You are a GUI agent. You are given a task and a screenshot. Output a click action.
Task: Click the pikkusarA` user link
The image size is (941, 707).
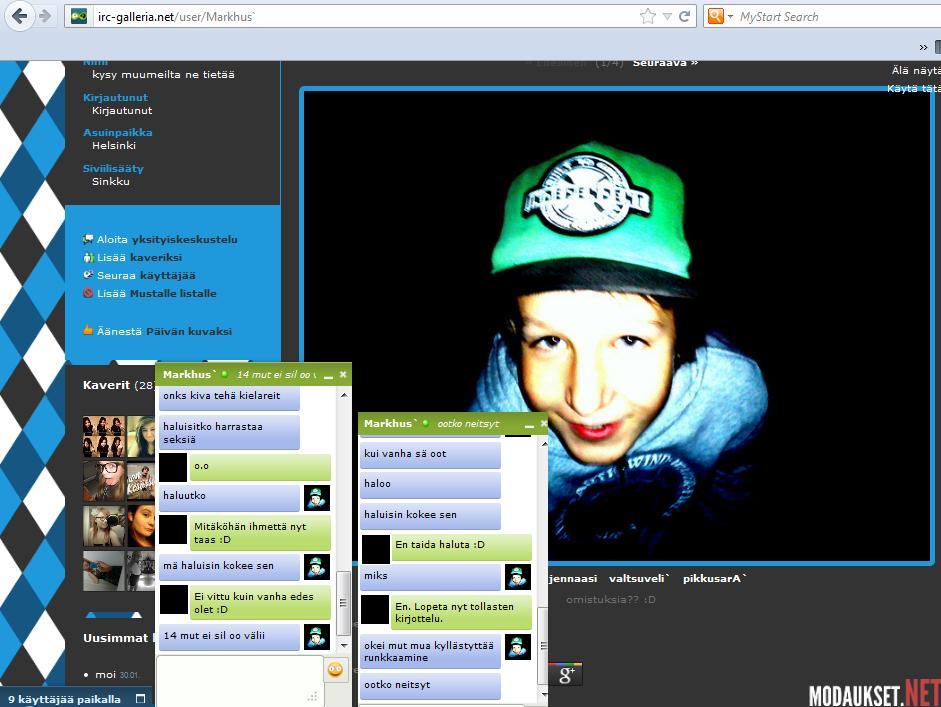pos(714,579)
